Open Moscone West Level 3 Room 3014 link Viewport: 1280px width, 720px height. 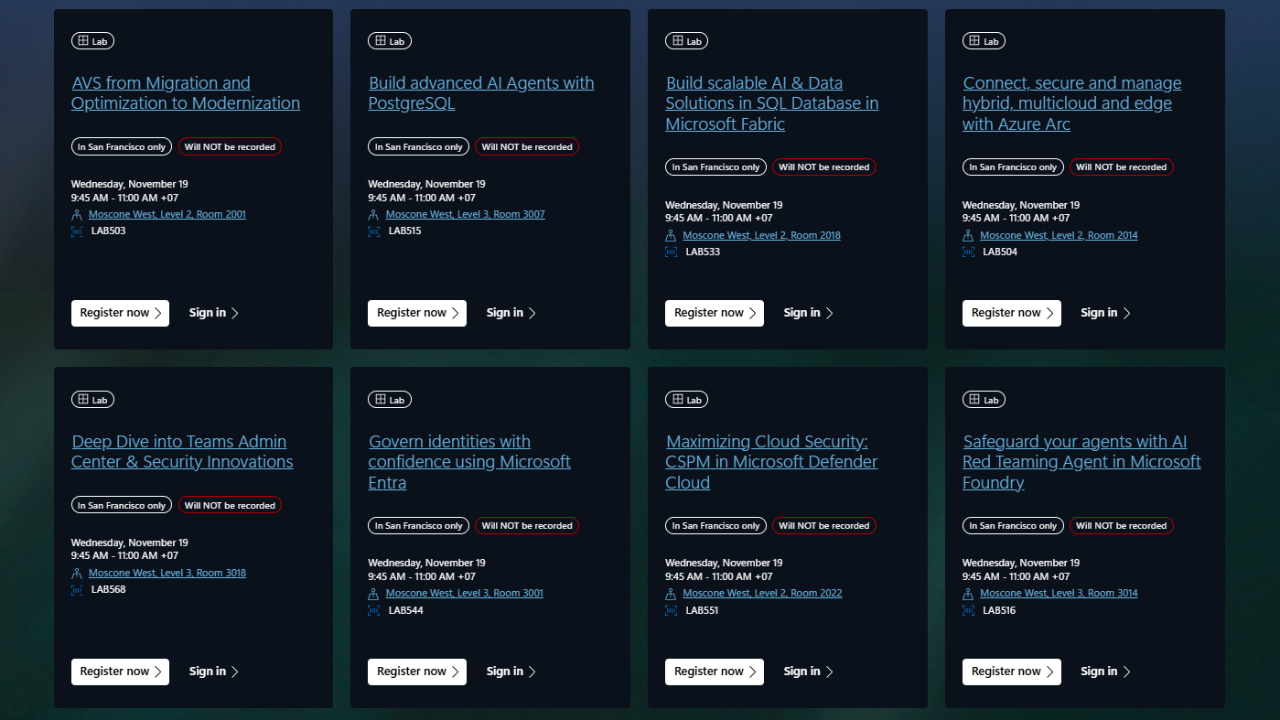pyautogui.click(x=1058, y=593)
